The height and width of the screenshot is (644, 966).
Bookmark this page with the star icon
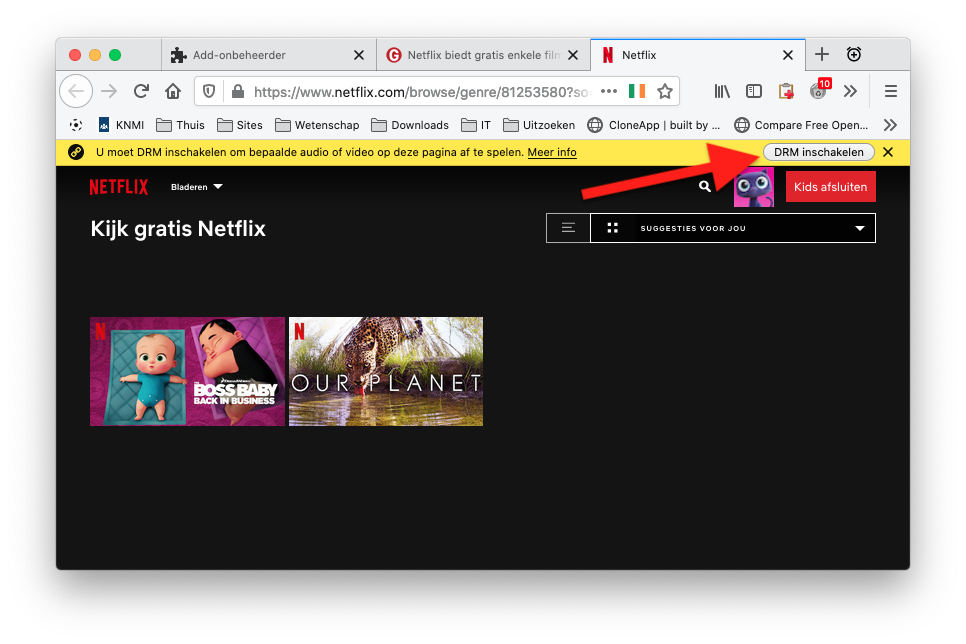pos(664,91)
